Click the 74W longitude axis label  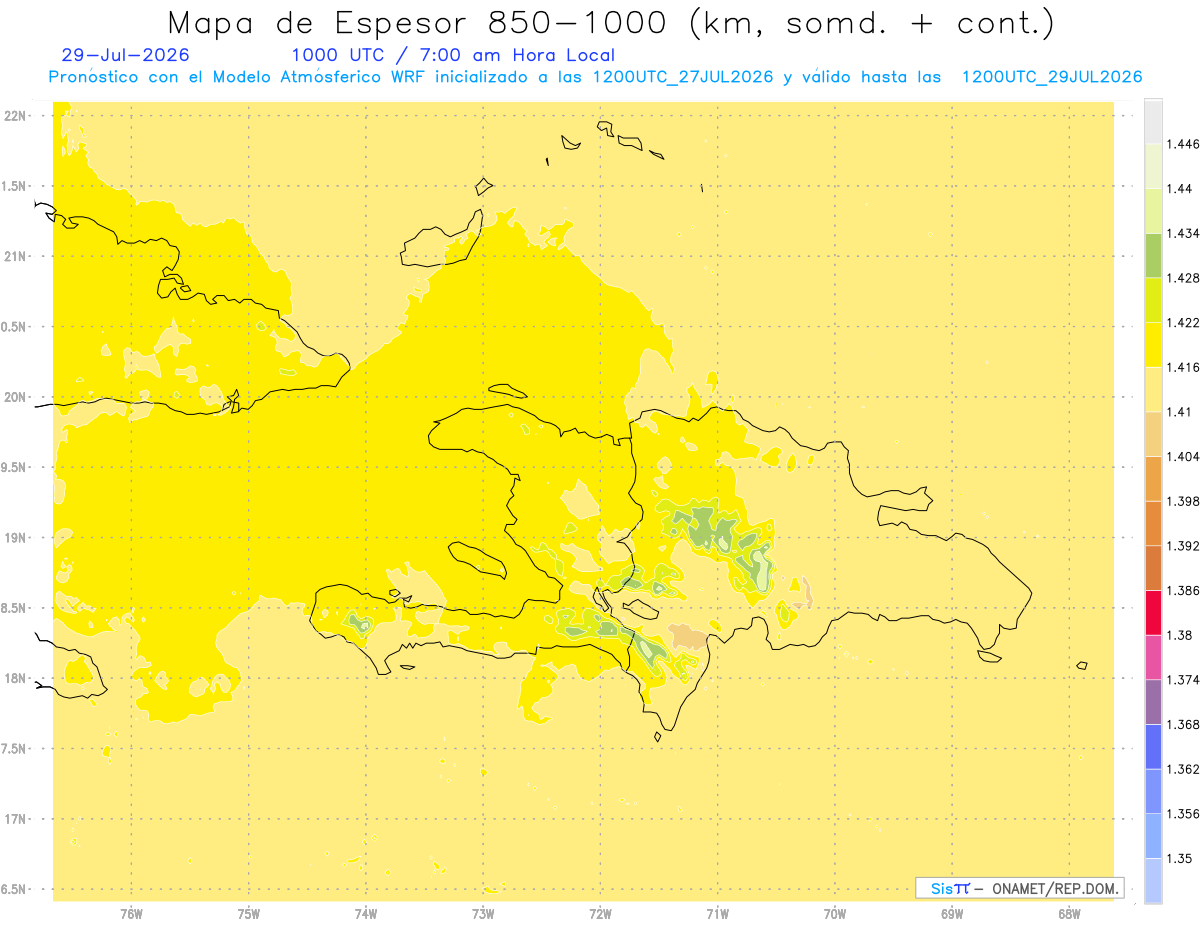(366, 914)
